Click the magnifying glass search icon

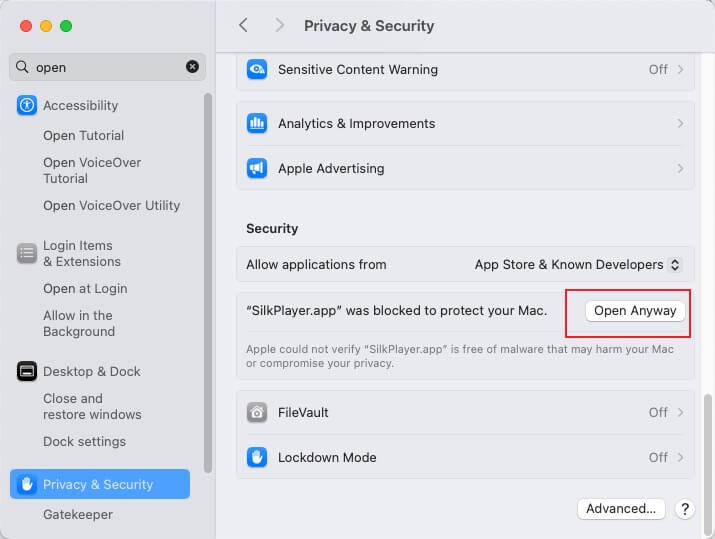tap(22, 67)
